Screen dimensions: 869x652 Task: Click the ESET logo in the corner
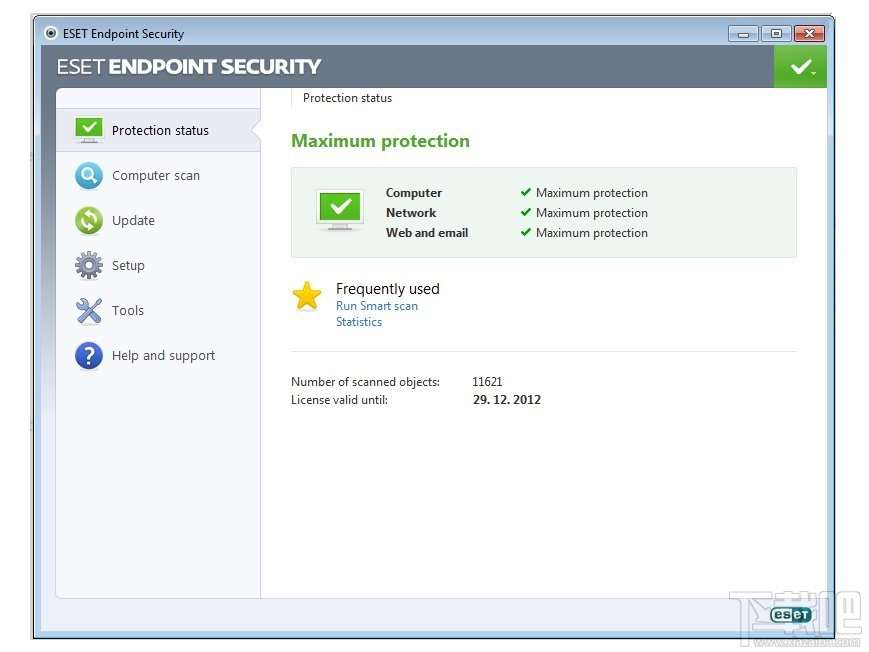(790, 614)
